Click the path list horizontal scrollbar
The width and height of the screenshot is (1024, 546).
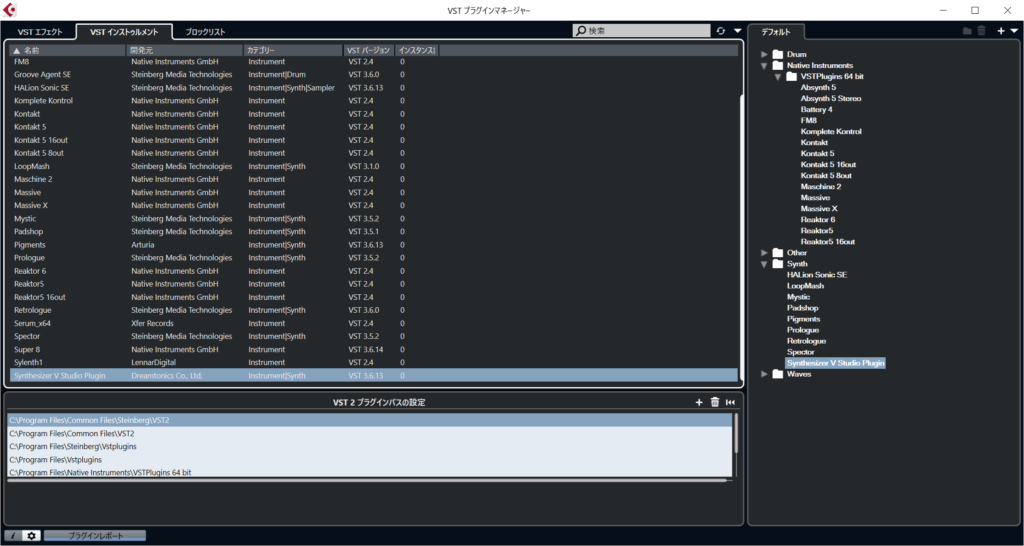click(x=366, y=480)
